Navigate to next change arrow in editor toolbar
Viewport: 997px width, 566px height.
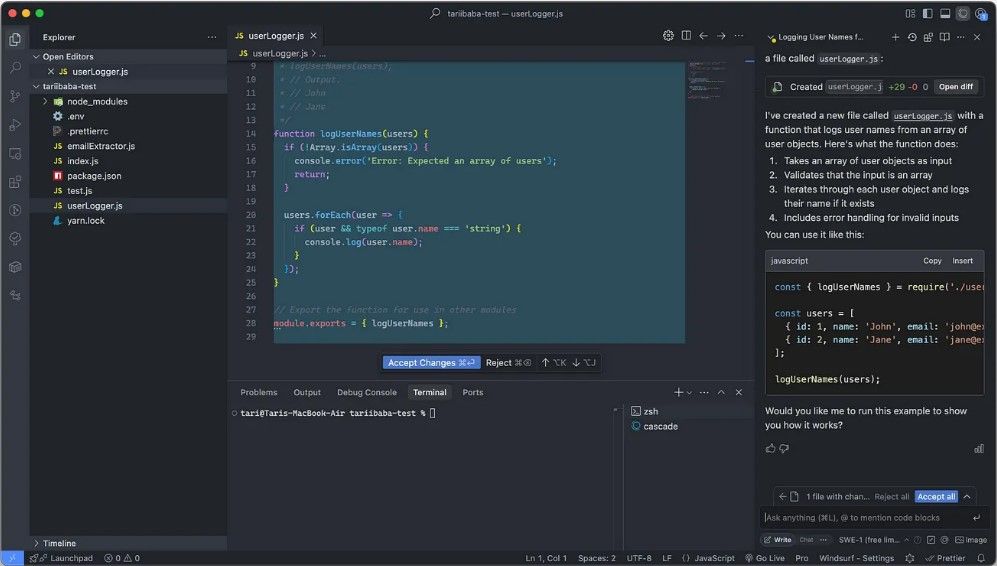pyautogui.click(x=721, y=36)
